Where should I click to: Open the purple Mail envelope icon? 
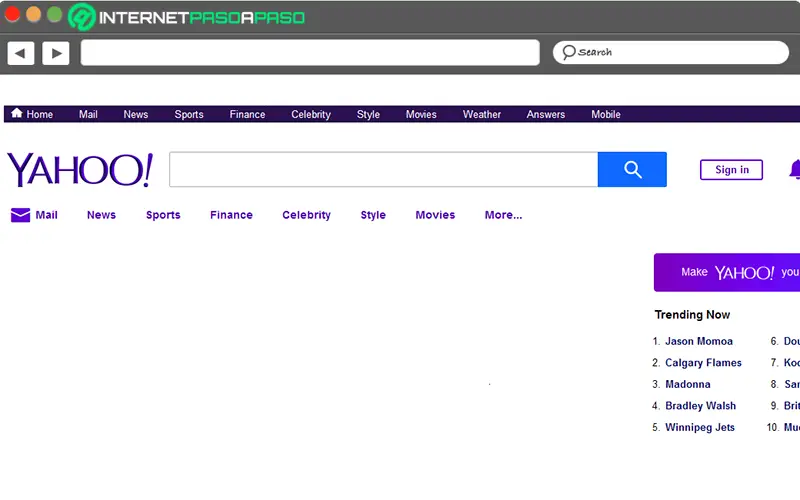(20, 215)
